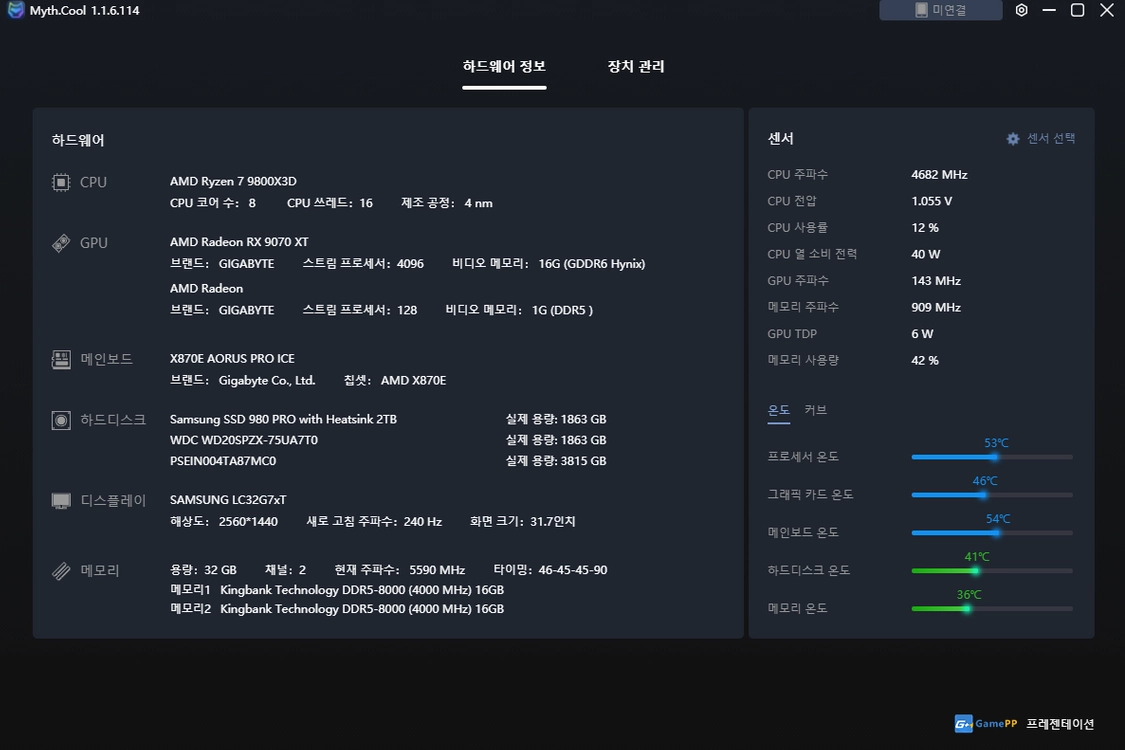Image resolution: width=1125 pixels, height=750 pixels.
Task: Click the 하드디스크 disk icon
Action: point(61,420)
